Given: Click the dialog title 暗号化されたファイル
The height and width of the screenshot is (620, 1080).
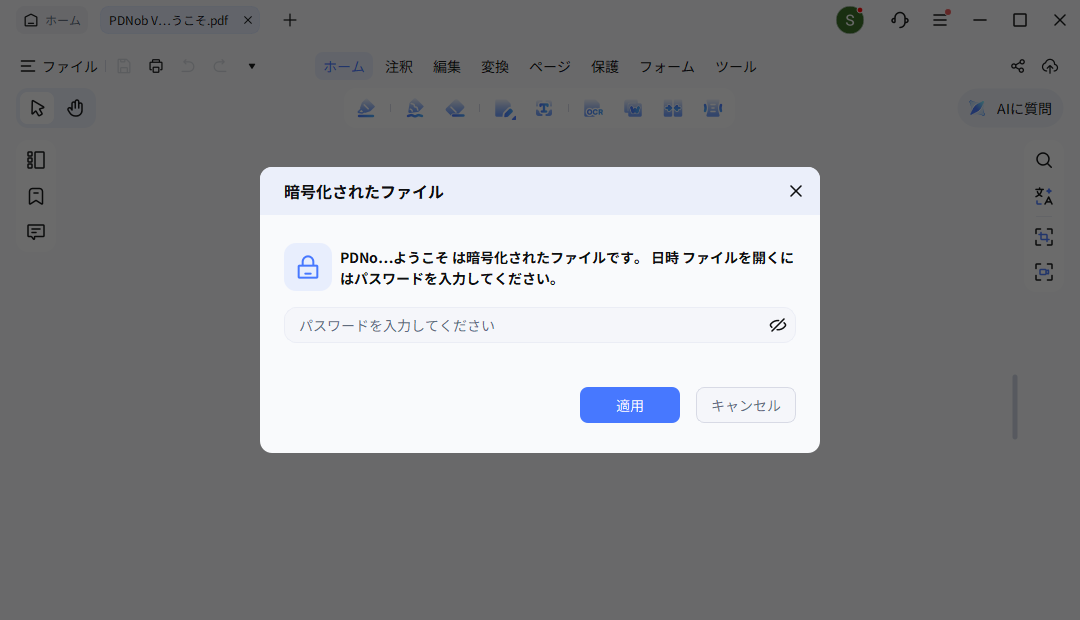Looking at the screenshot, I should pos(364,192).
